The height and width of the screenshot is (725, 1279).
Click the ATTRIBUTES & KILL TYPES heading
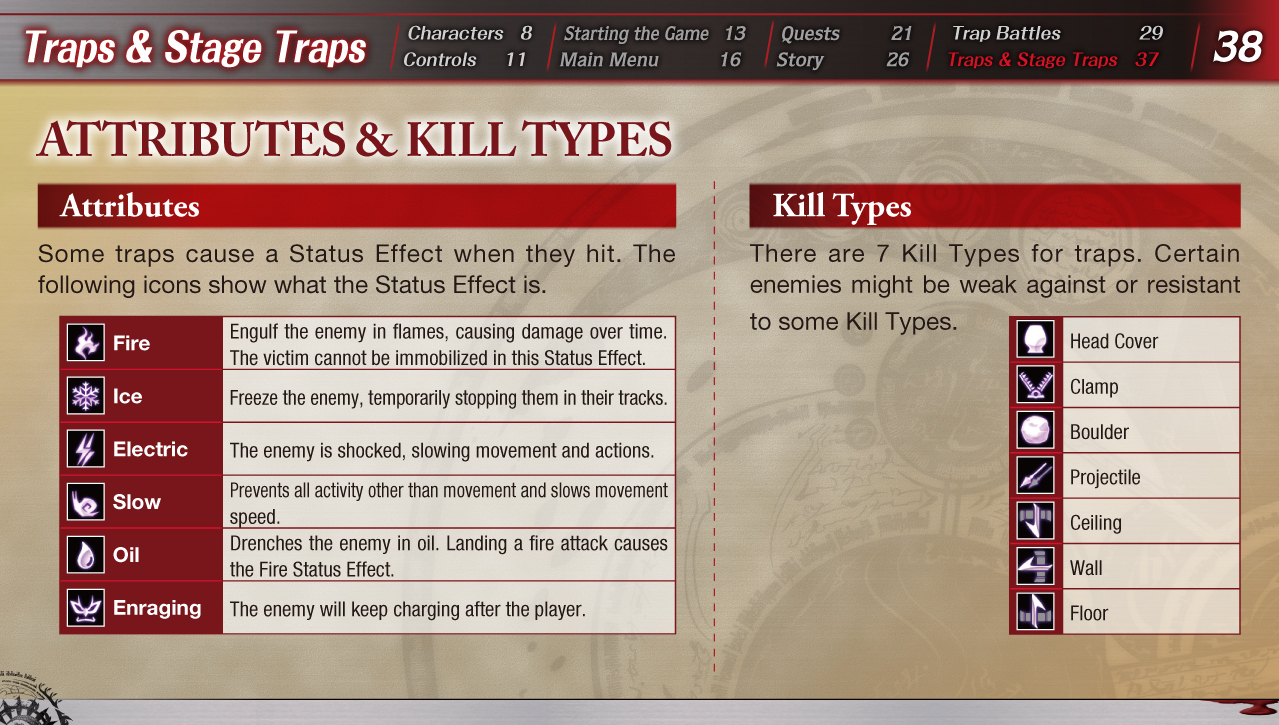[x=354, y=139]
